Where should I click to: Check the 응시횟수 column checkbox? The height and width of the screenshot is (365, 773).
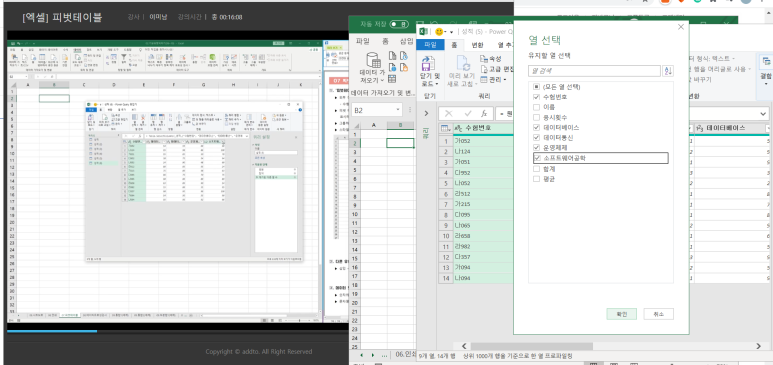(x=536, y=117)
